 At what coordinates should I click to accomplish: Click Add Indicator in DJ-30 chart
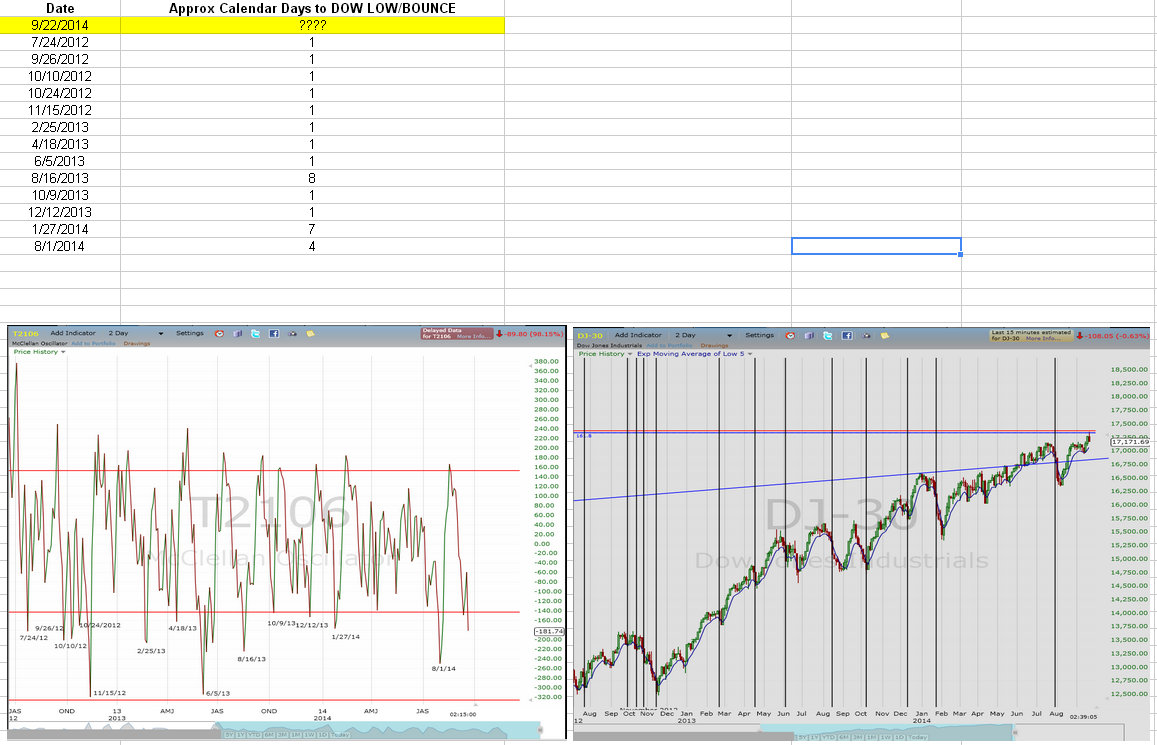(638, 335)
